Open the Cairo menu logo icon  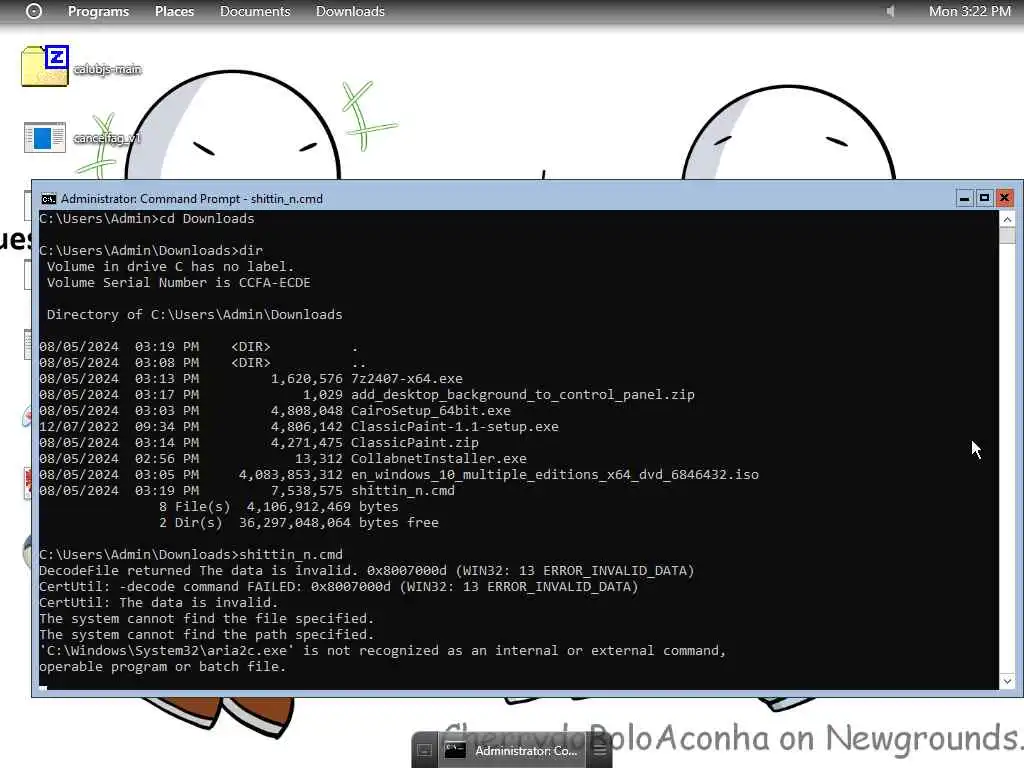[x=33, y=11]
